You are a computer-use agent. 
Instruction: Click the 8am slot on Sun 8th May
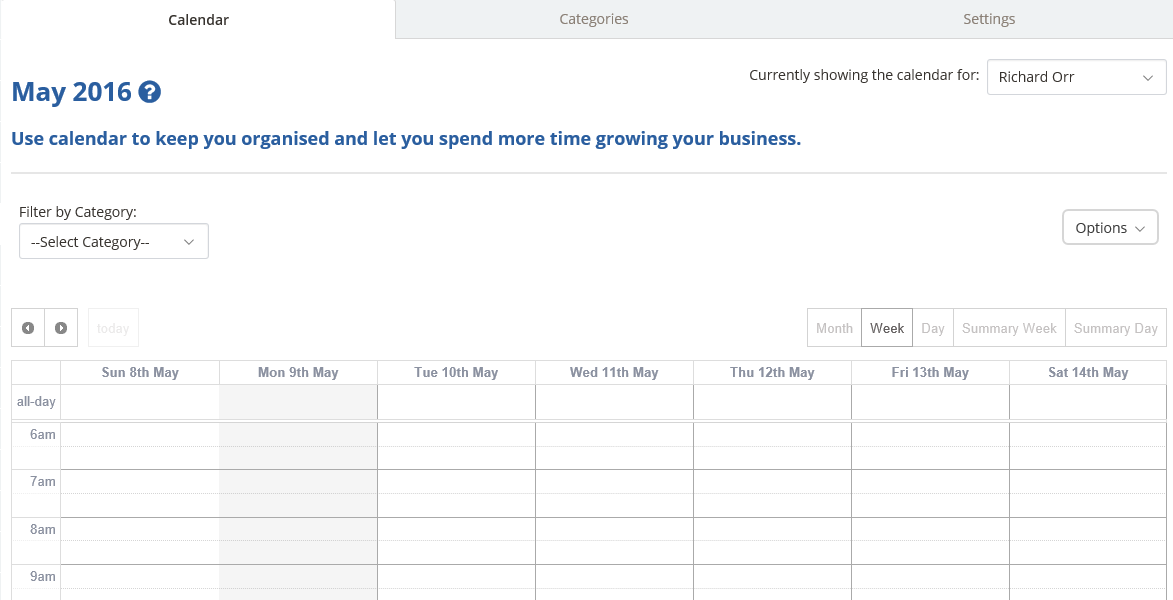pyautogui.click(x=140, y=529)
